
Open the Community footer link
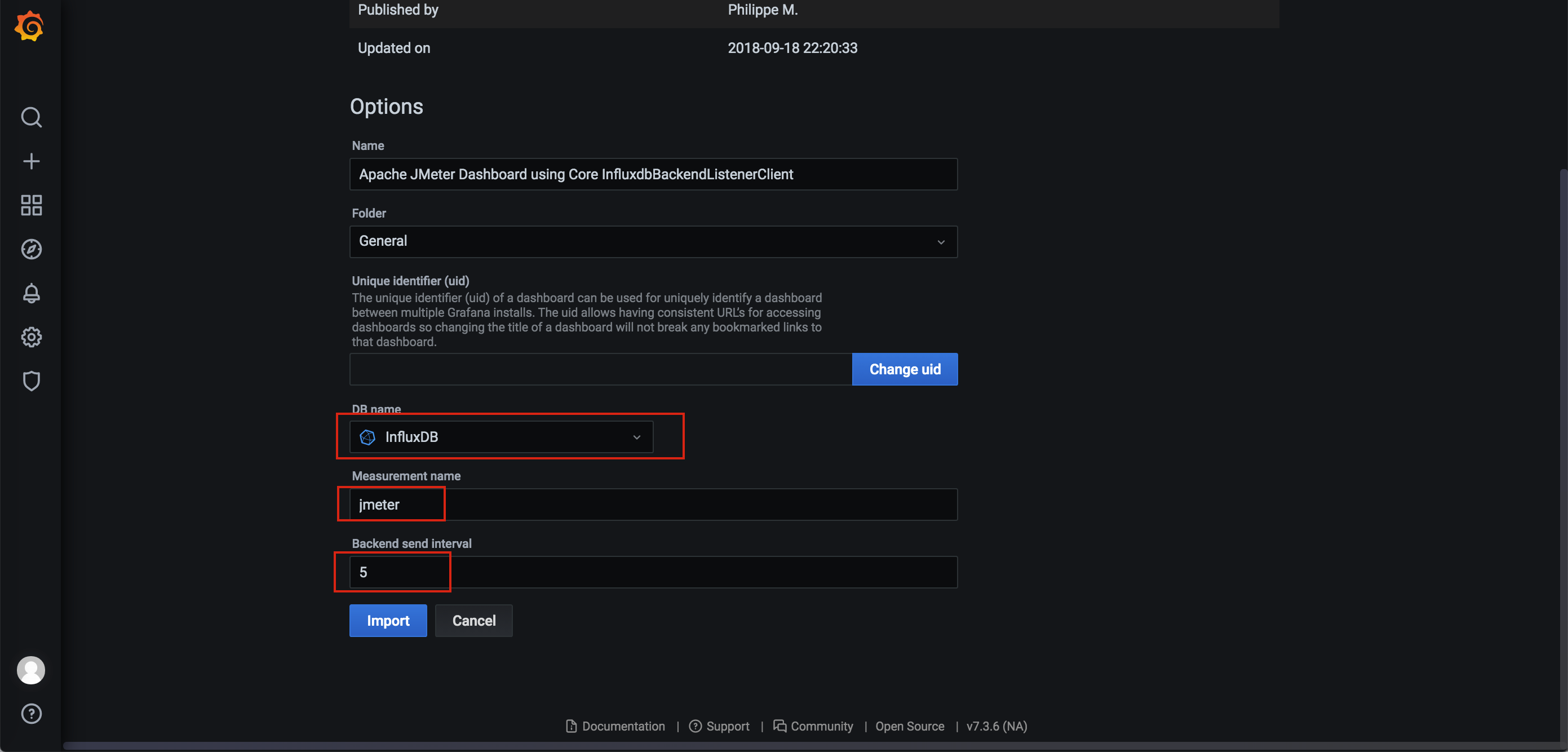point(814,726)
